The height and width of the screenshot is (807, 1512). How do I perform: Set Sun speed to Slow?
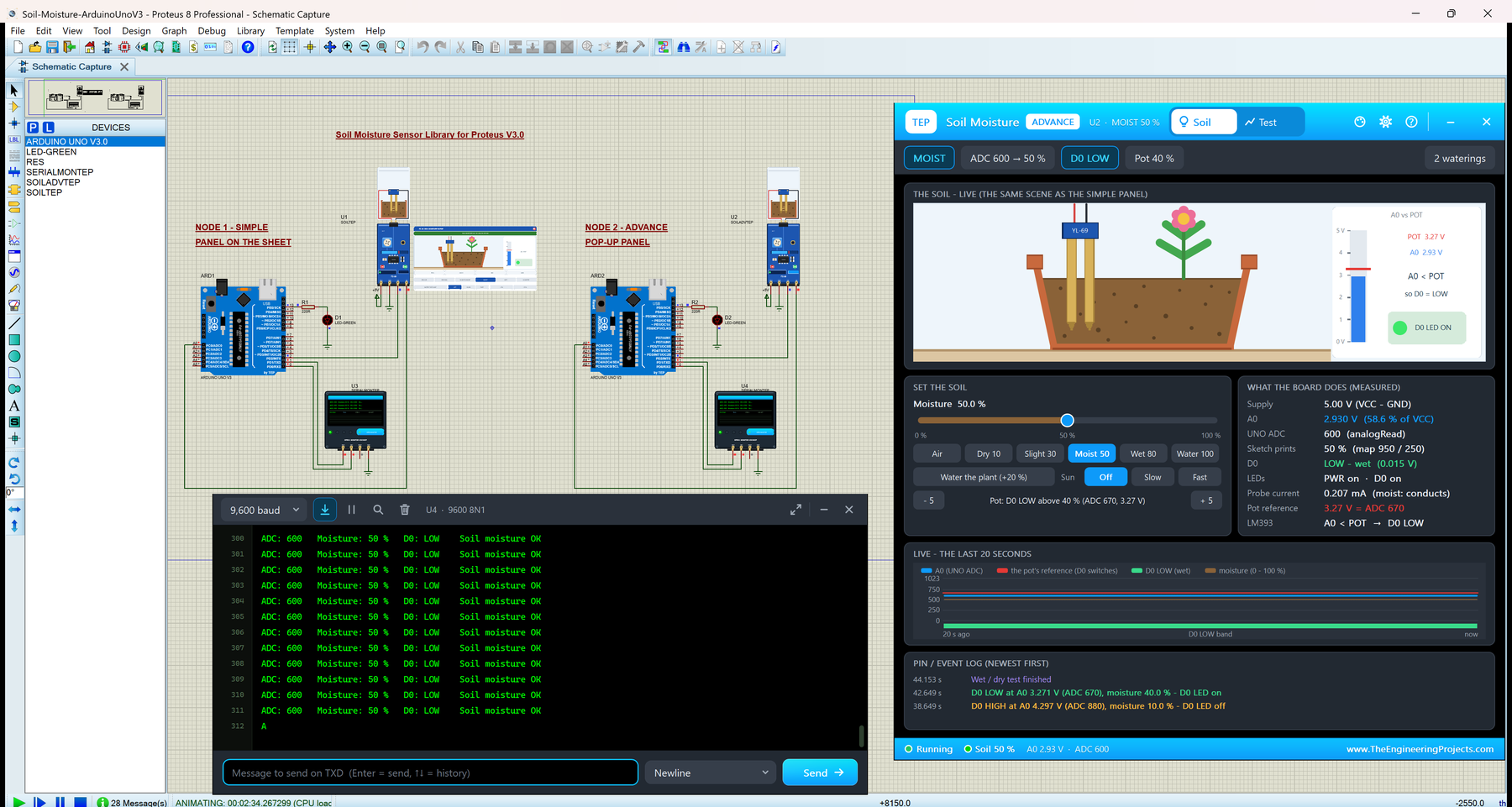pos(1152,477)
